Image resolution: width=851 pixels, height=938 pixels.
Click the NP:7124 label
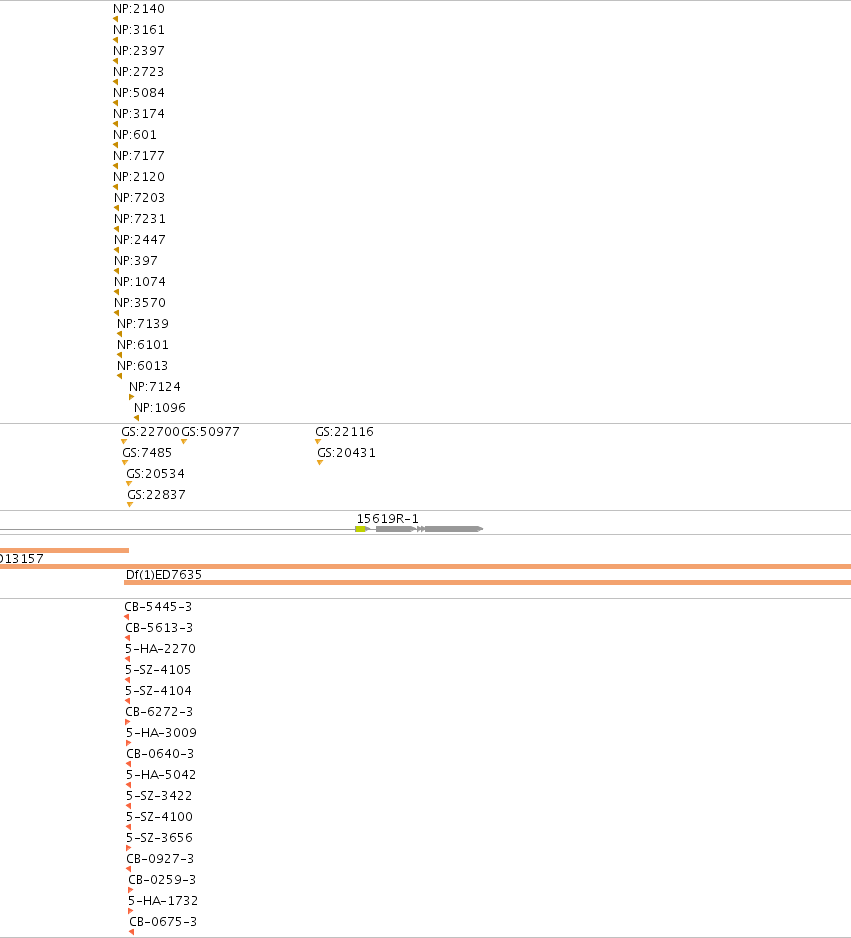point(155,386)
